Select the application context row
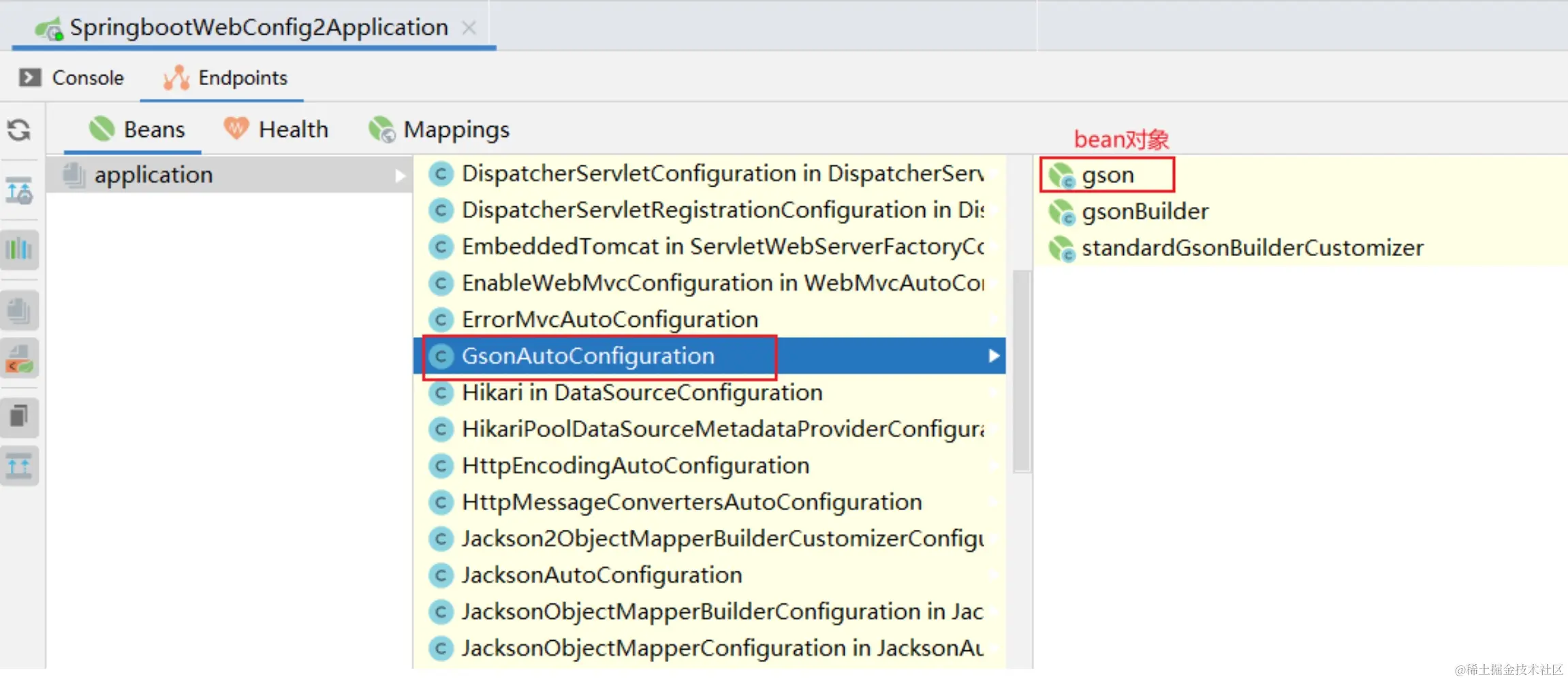The image size is (1568, 681). pos(230,175)
